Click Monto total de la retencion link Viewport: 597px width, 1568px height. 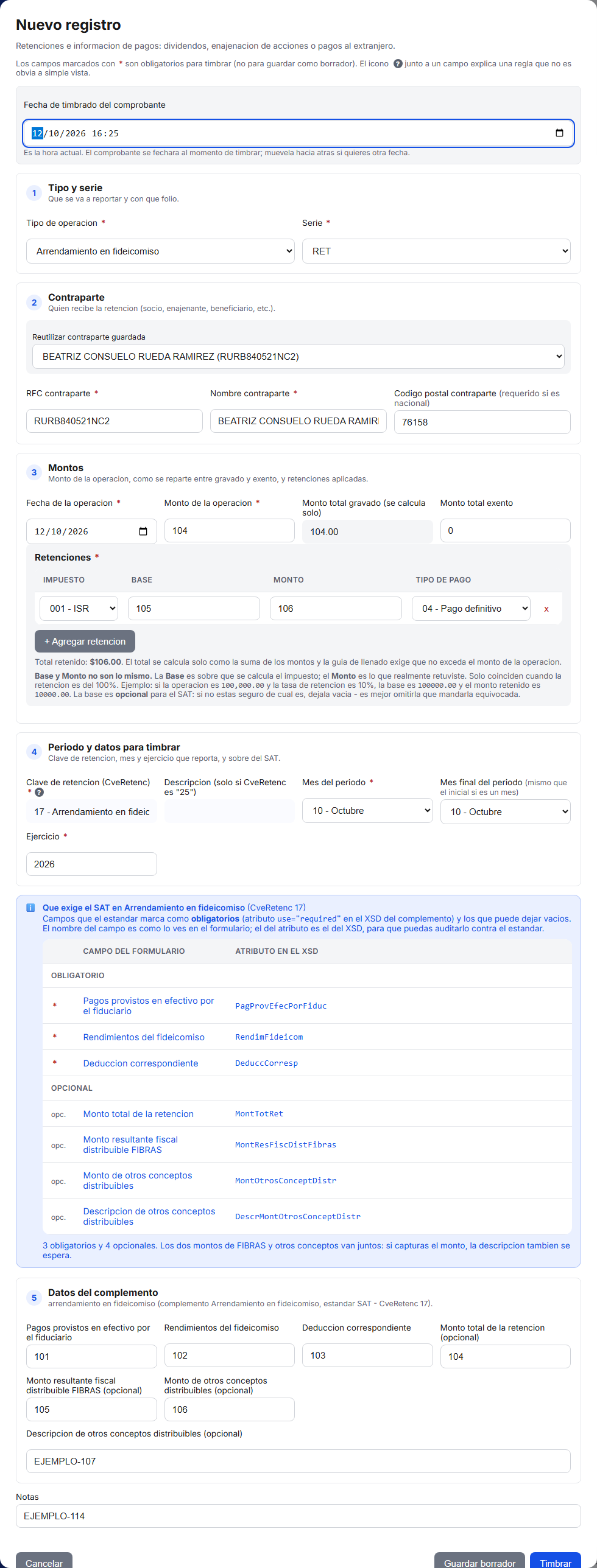tap(138, 1114)
